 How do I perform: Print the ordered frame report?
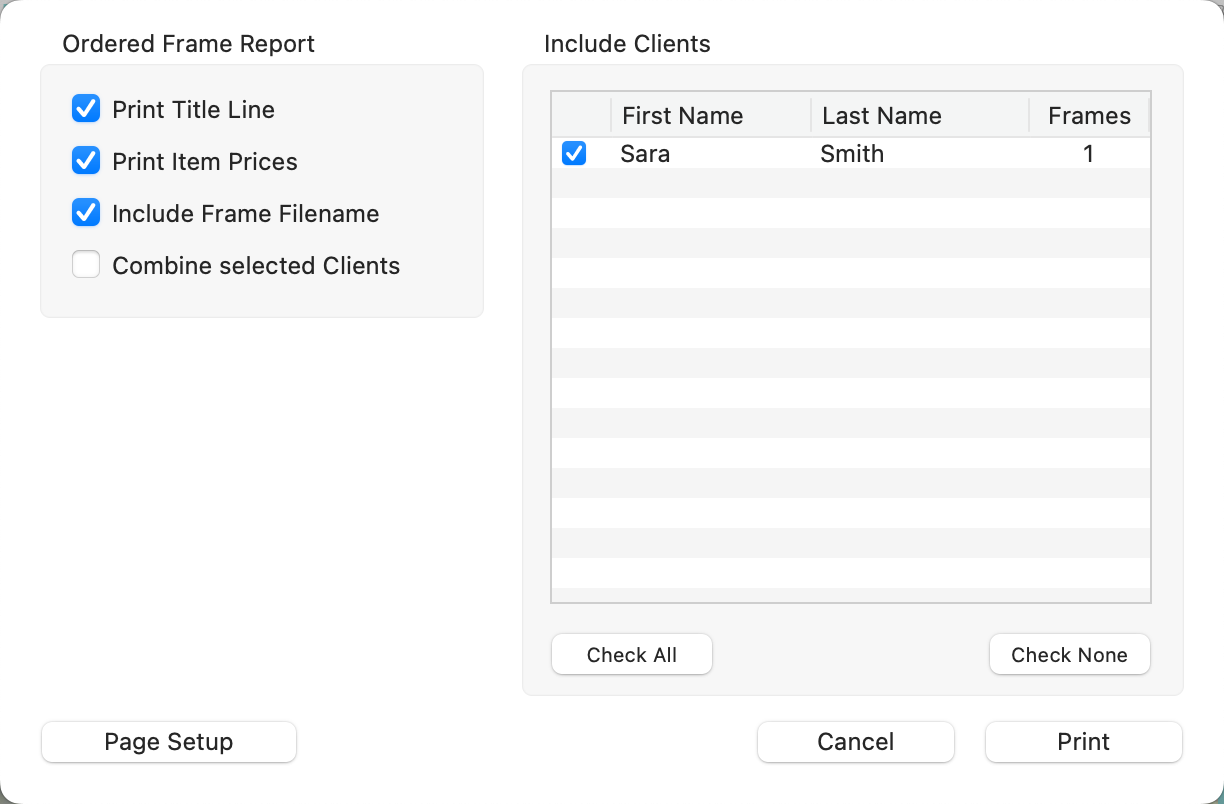click(1083, 742)
